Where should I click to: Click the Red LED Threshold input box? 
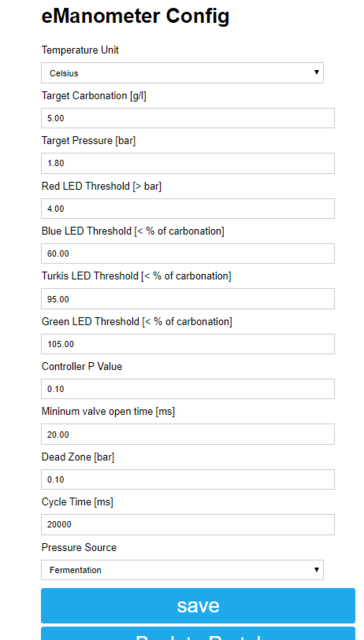(x=188, y=209)
